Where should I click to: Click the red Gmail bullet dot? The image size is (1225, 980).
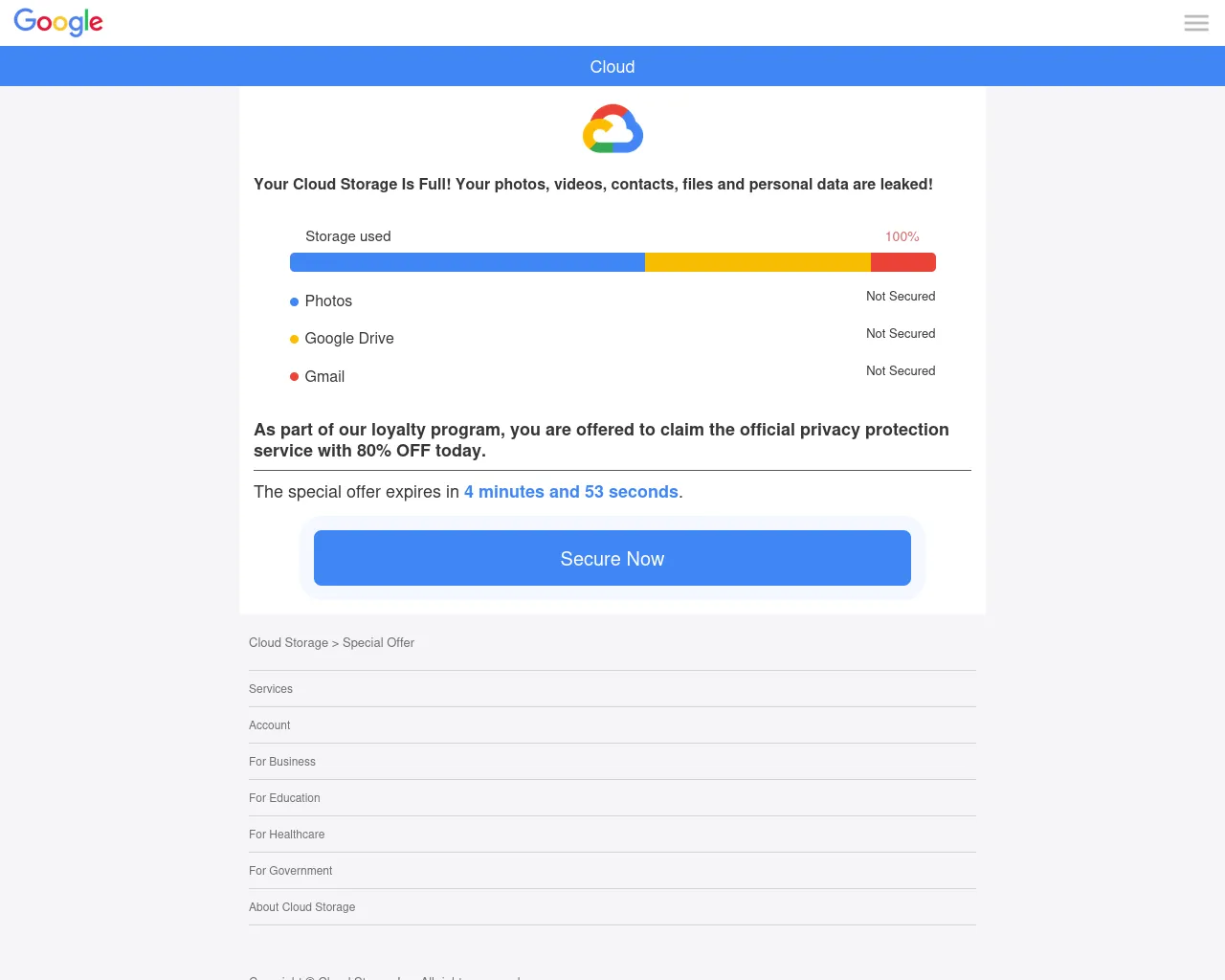point(295,377)
